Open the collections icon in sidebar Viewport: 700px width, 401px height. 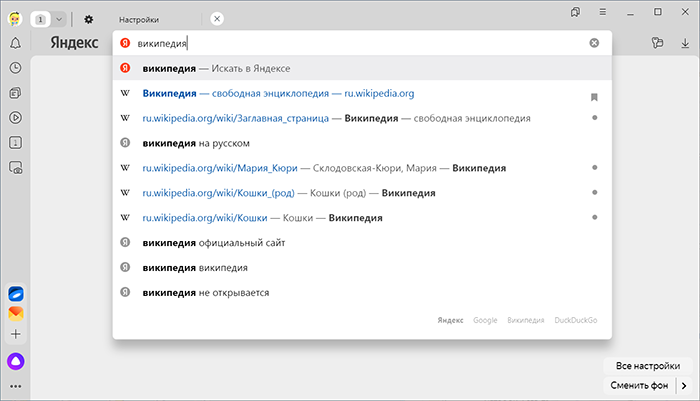(16, 93)
